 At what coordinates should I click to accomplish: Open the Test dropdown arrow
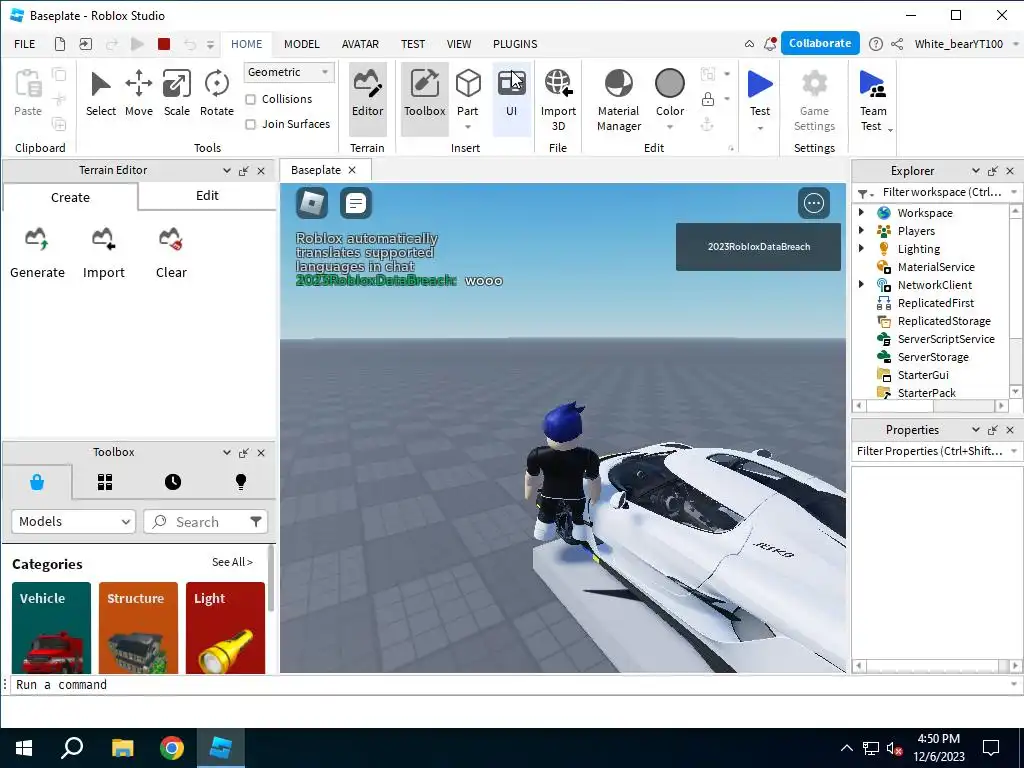tap(760, 128)
